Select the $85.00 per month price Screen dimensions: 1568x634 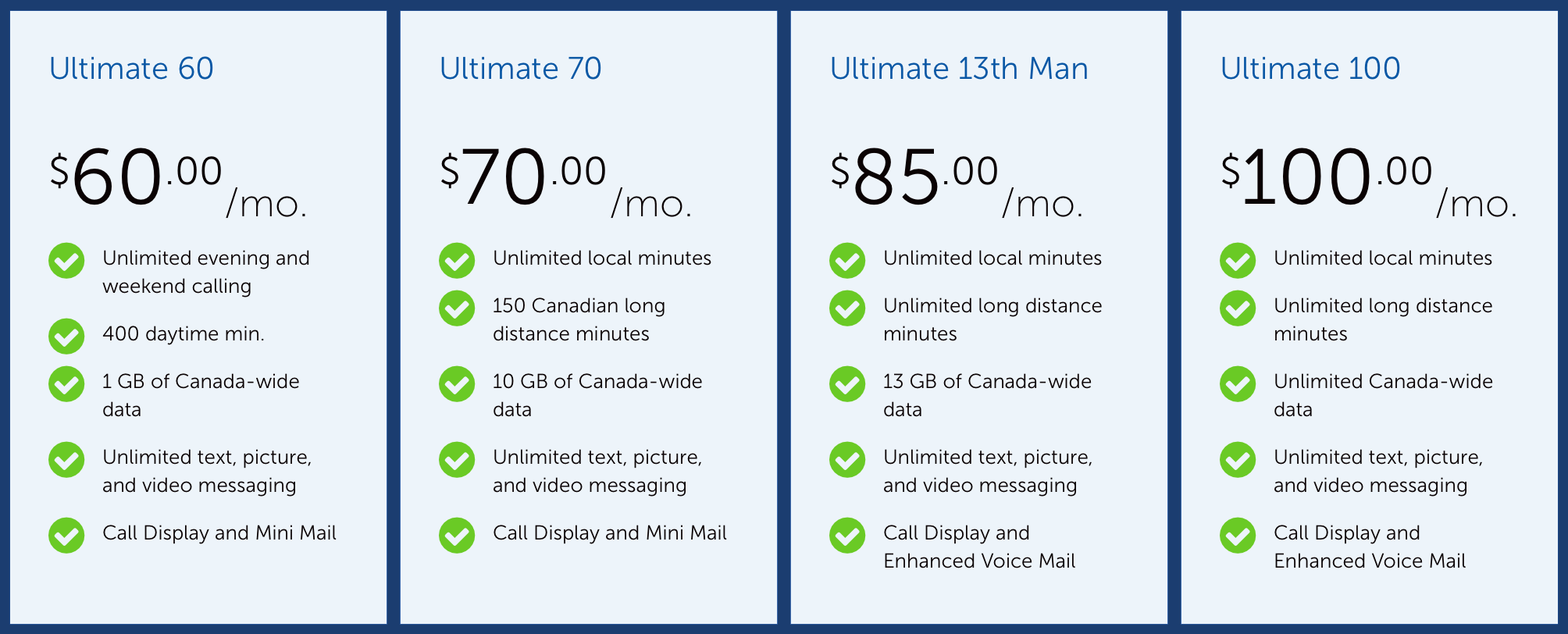957,180
